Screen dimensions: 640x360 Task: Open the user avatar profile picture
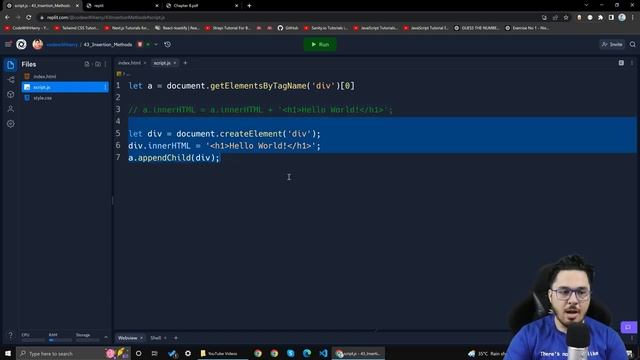tap(38, 44)
